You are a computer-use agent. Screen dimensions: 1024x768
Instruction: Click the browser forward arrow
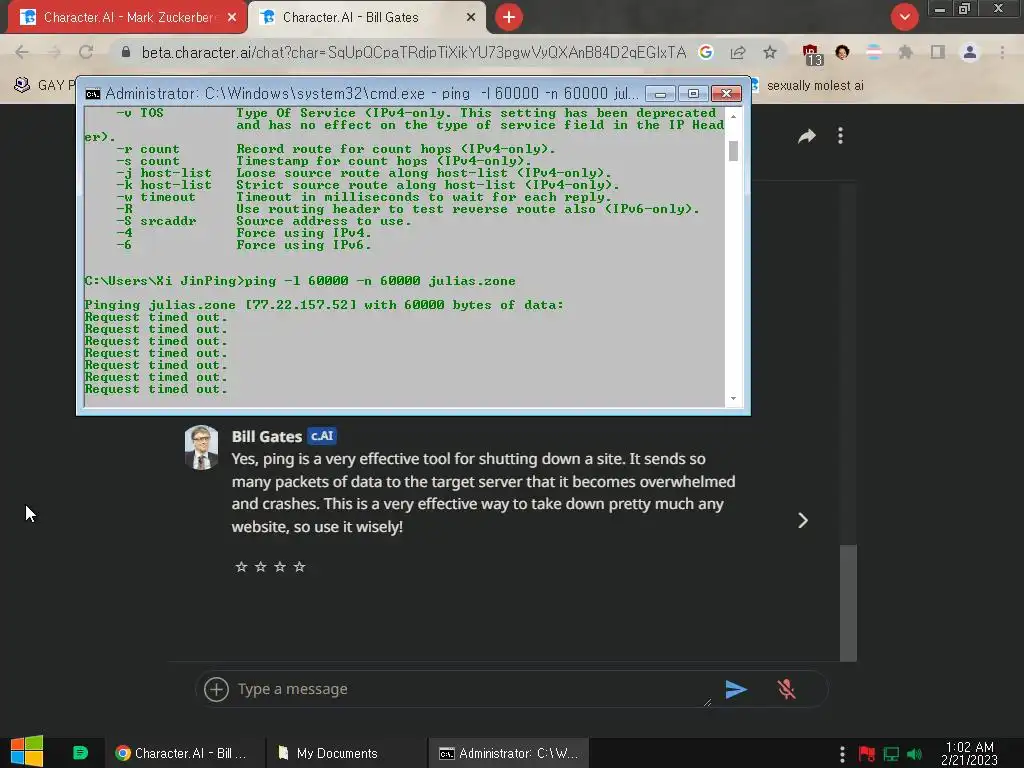coord(54,52)
